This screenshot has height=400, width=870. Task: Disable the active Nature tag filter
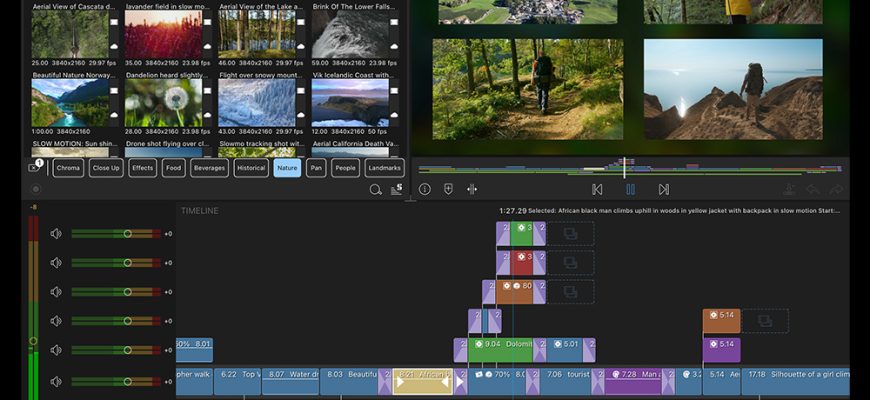[287, 168]
